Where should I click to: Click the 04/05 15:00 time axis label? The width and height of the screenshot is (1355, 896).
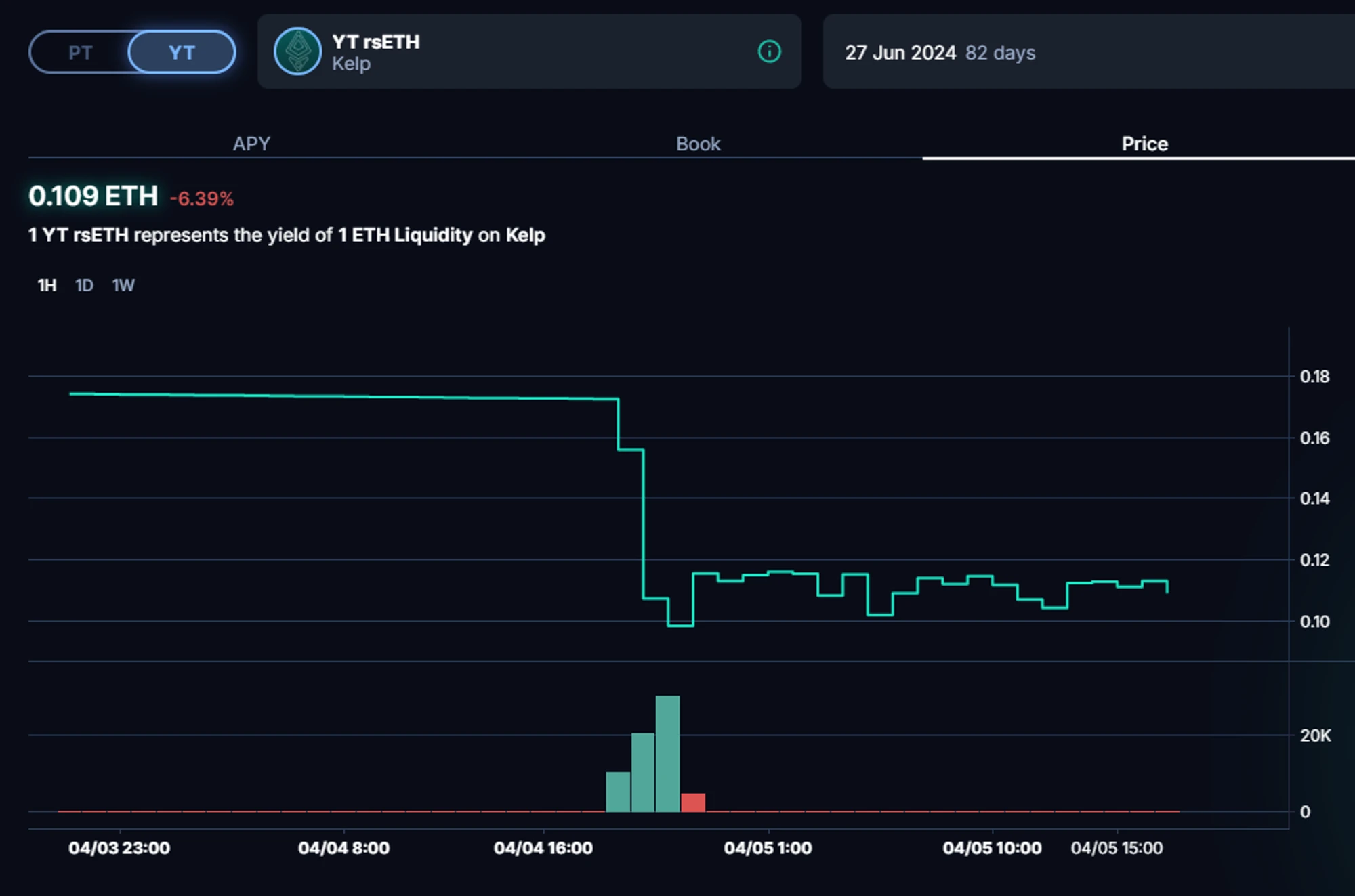pyautogui.click(x=1117, y=848)
